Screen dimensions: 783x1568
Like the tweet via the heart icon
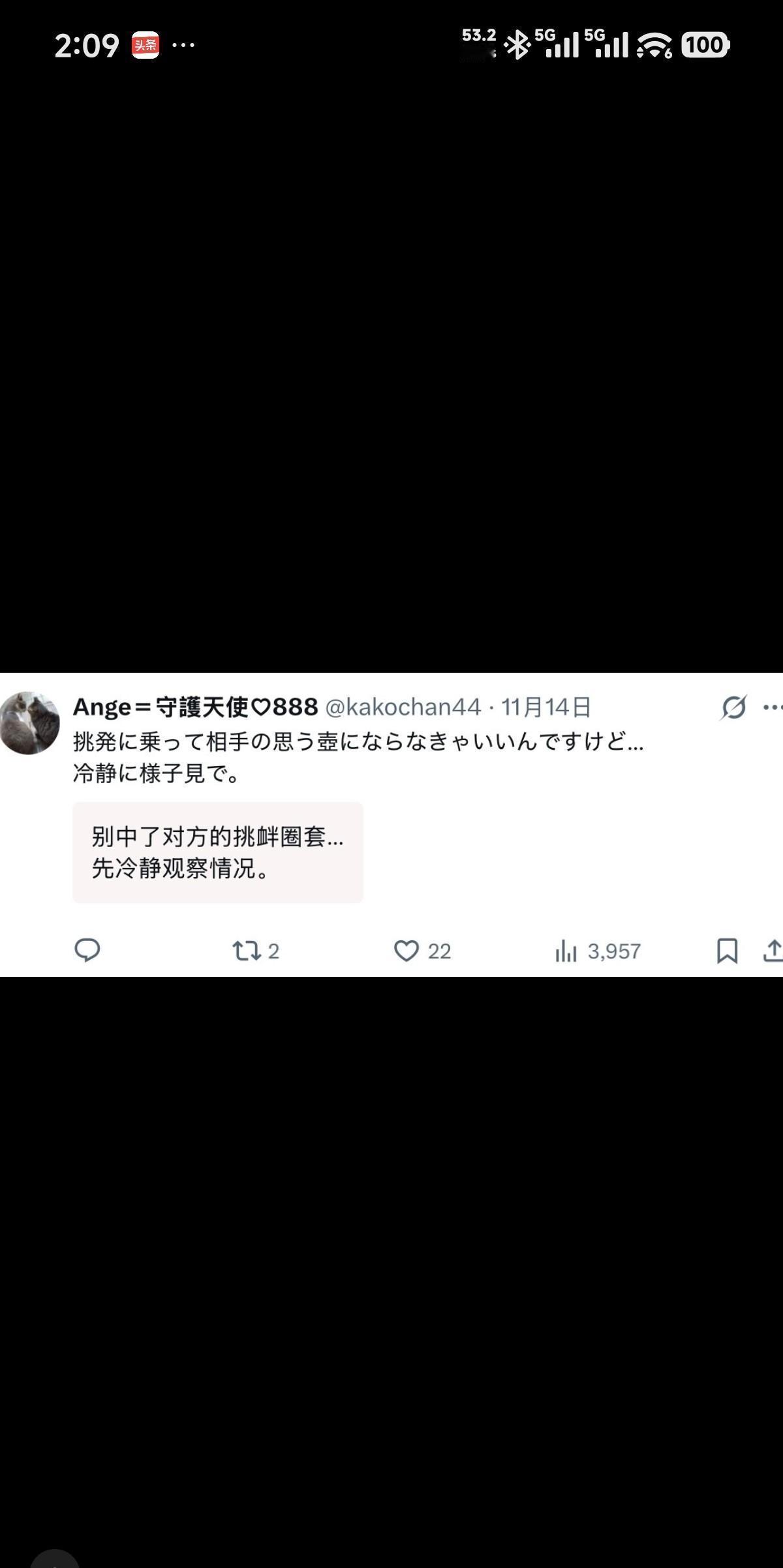406,951
